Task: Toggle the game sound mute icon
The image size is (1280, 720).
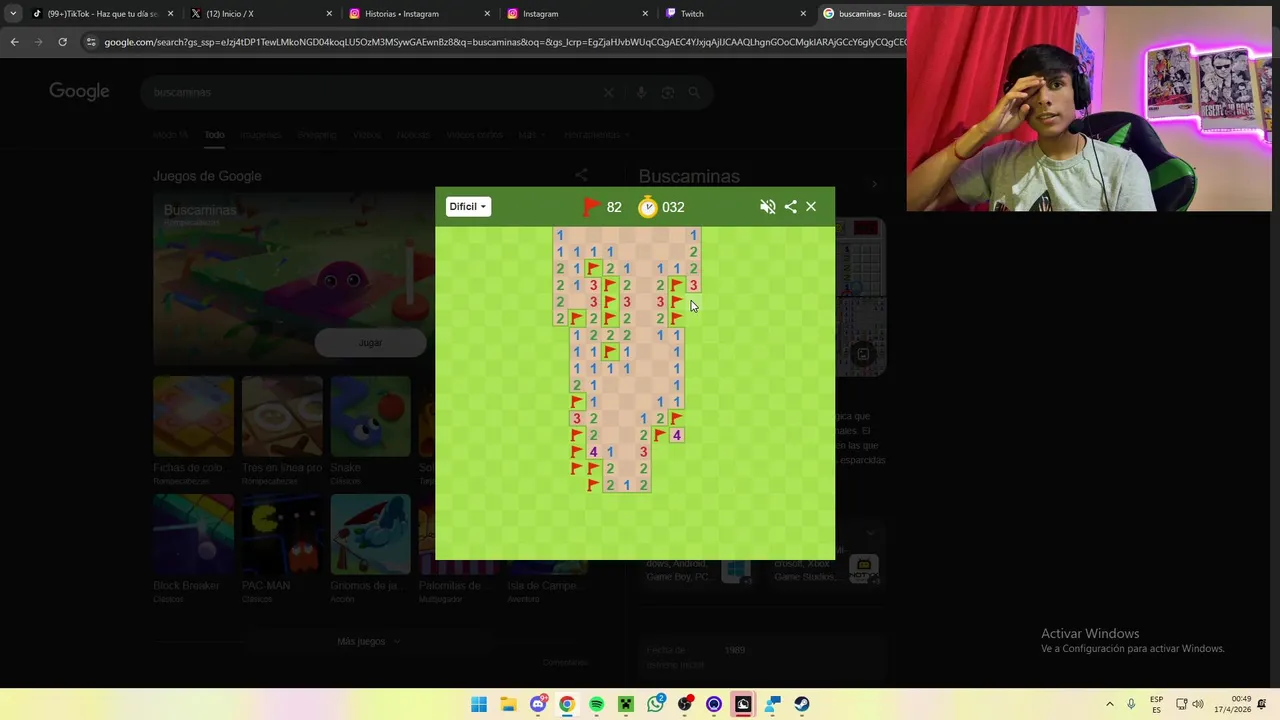Action: [x=767, y=207]
